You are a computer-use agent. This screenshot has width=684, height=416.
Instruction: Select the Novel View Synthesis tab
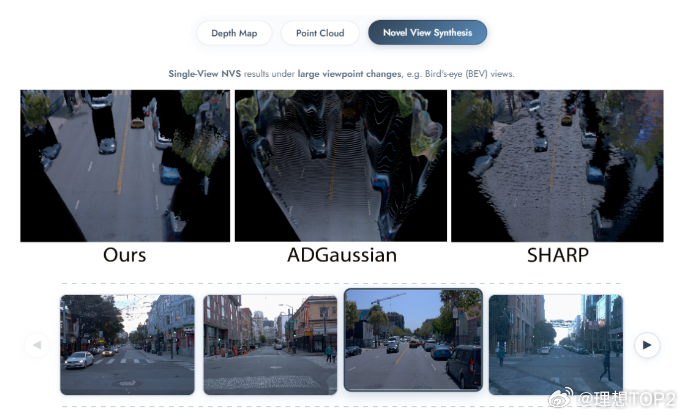427,33
